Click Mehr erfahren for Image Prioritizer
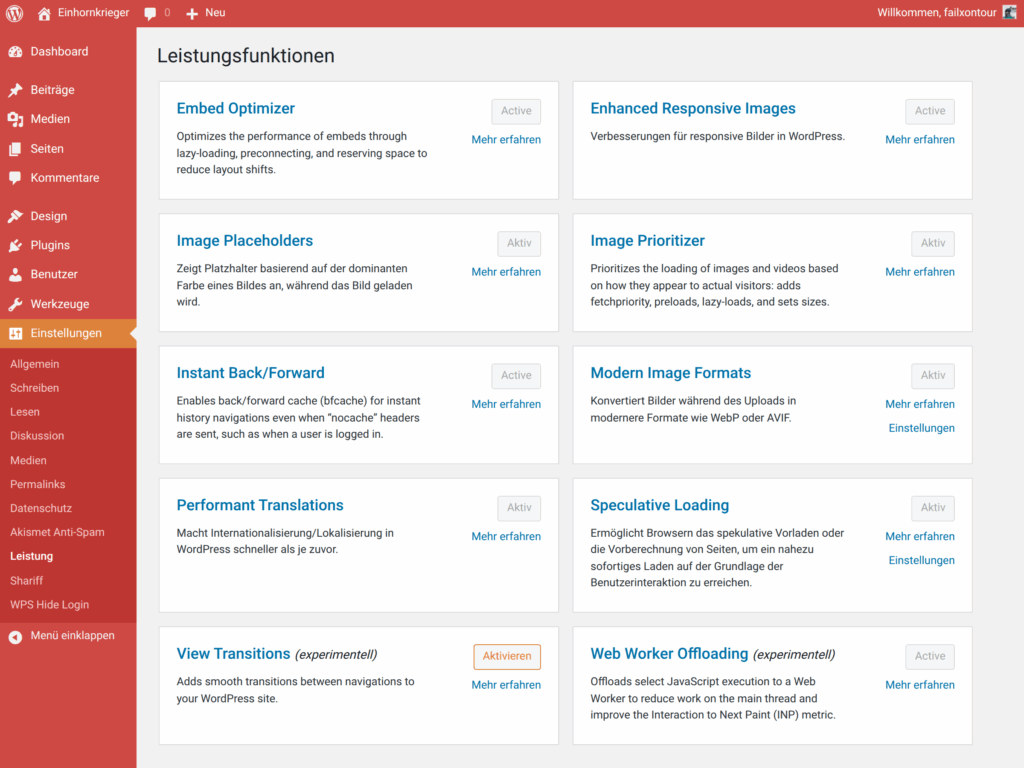Viewport: 1024px width, 768px height. click(x=920, y=272)
